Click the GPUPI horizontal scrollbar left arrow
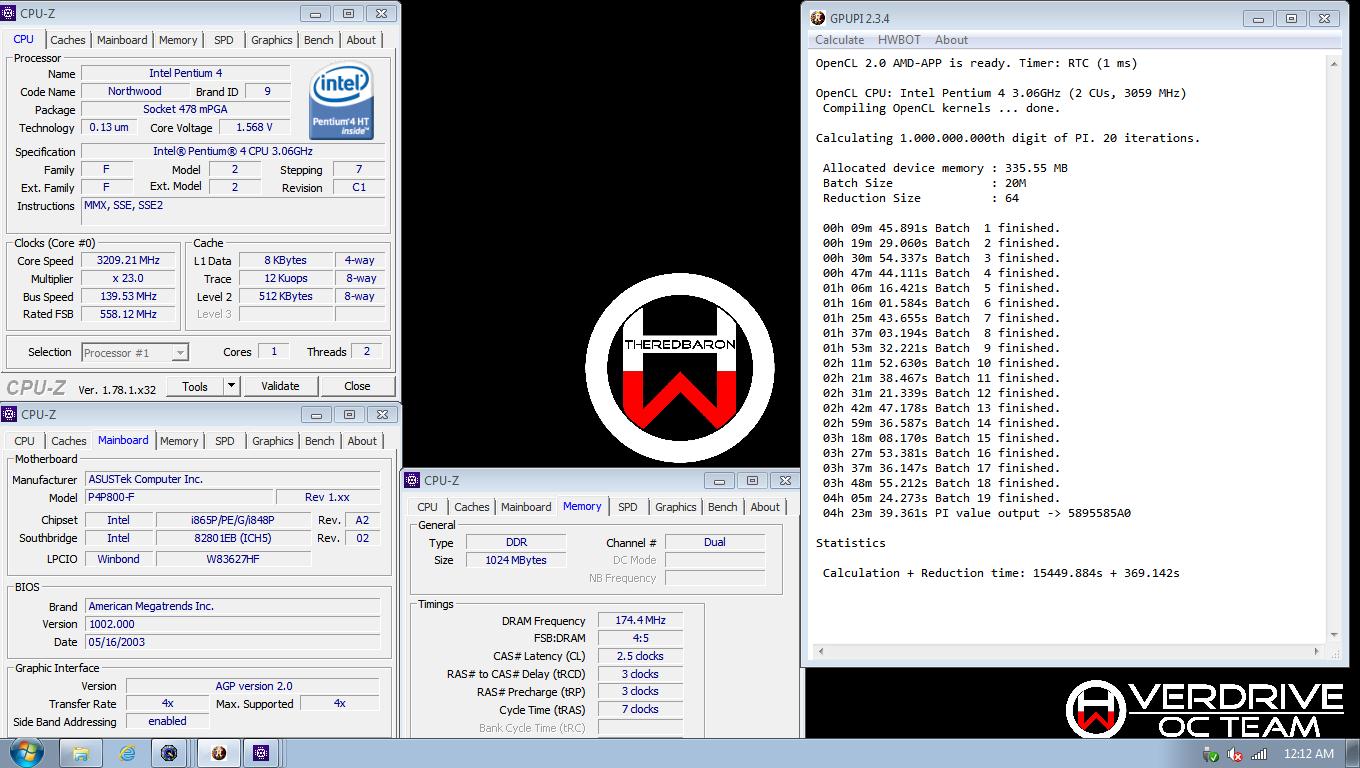1360x768 pixels. [821, 651]
